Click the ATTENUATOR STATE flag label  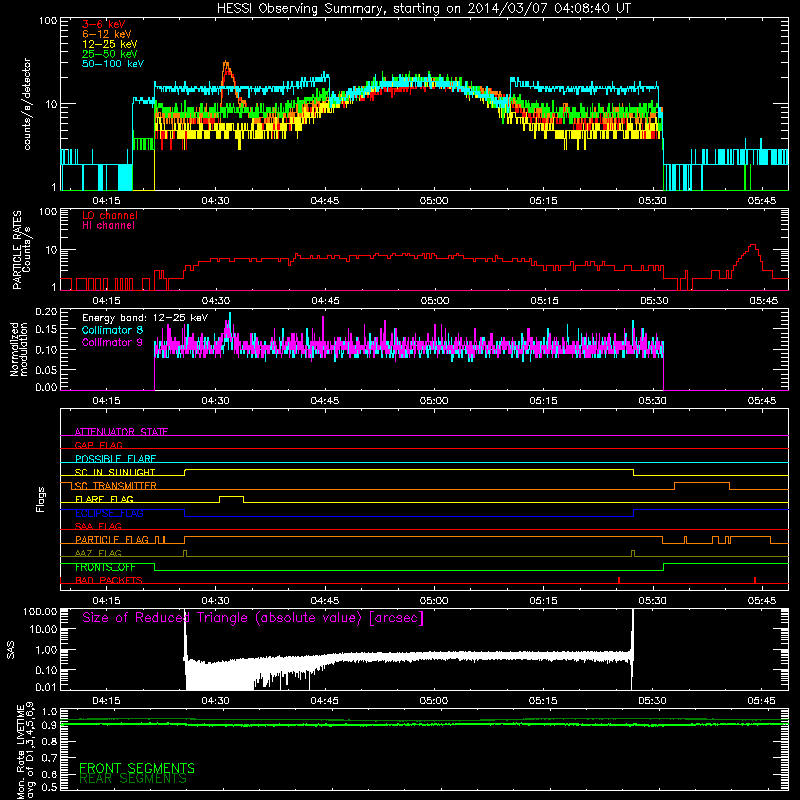coord(121,432)
